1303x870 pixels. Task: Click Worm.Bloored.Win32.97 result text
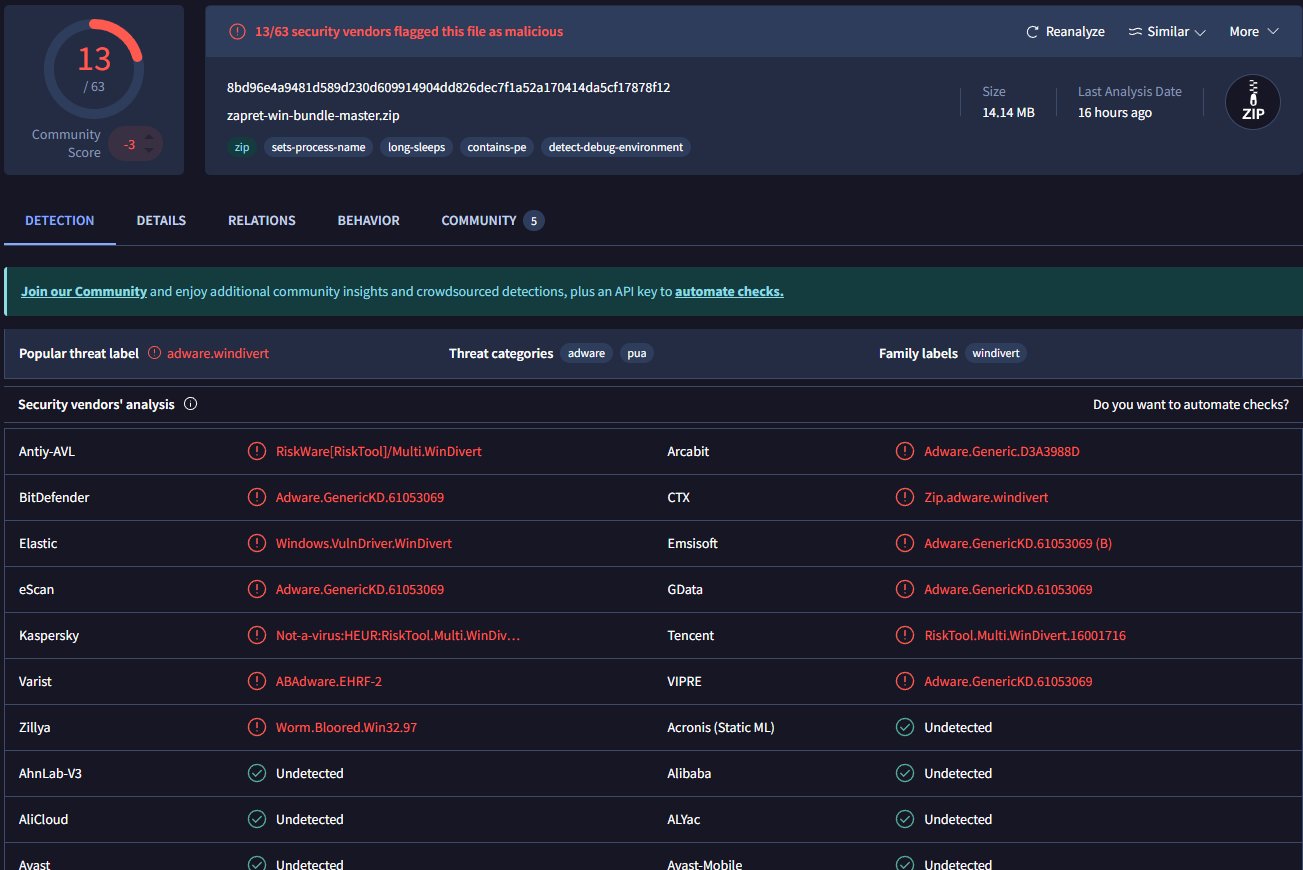[346, 728]
